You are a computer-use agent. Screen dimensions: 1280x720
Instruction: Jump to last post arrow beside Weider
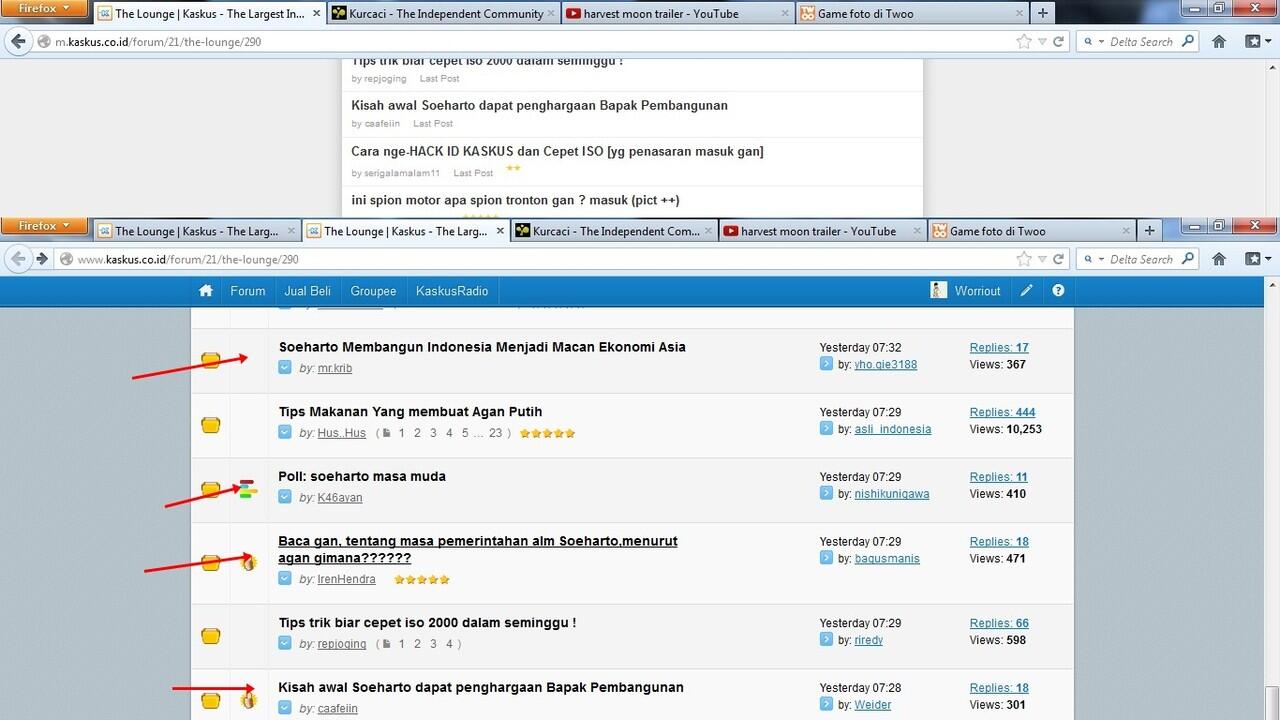pos(826,705)
